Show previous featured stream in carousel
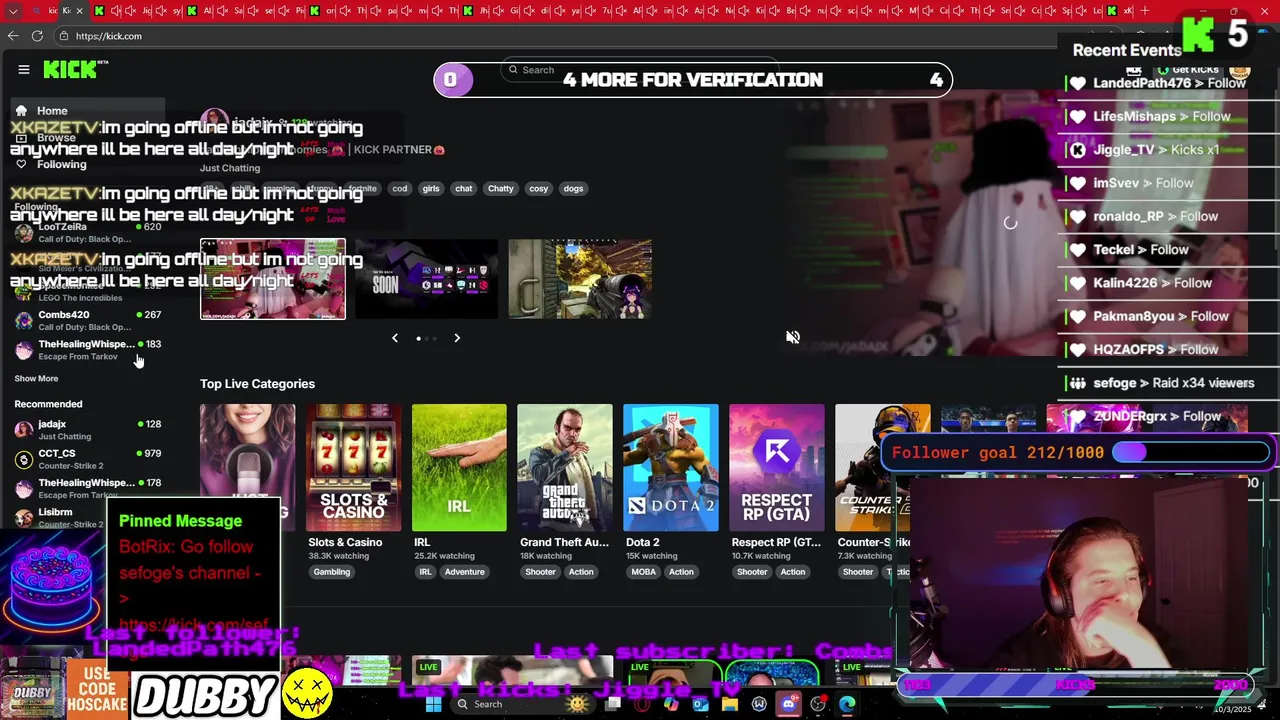Viewport: 1280px width, 720px height. click(x=395, y=338)
